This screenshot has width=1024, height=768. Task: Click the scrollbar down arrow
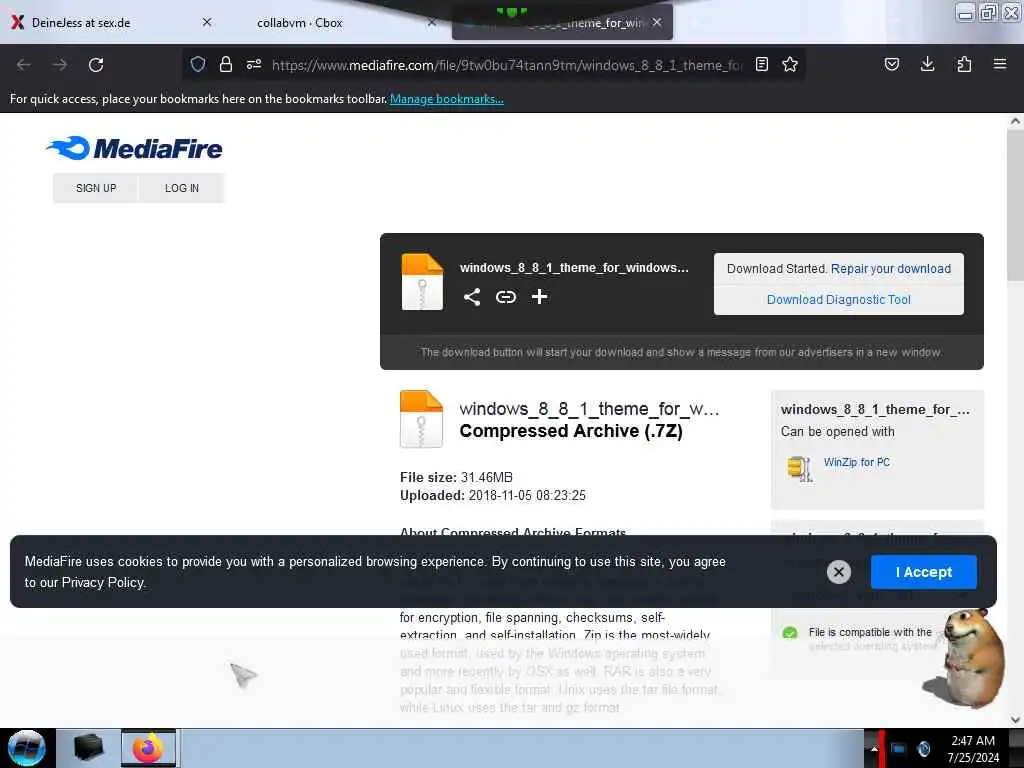1015,719
